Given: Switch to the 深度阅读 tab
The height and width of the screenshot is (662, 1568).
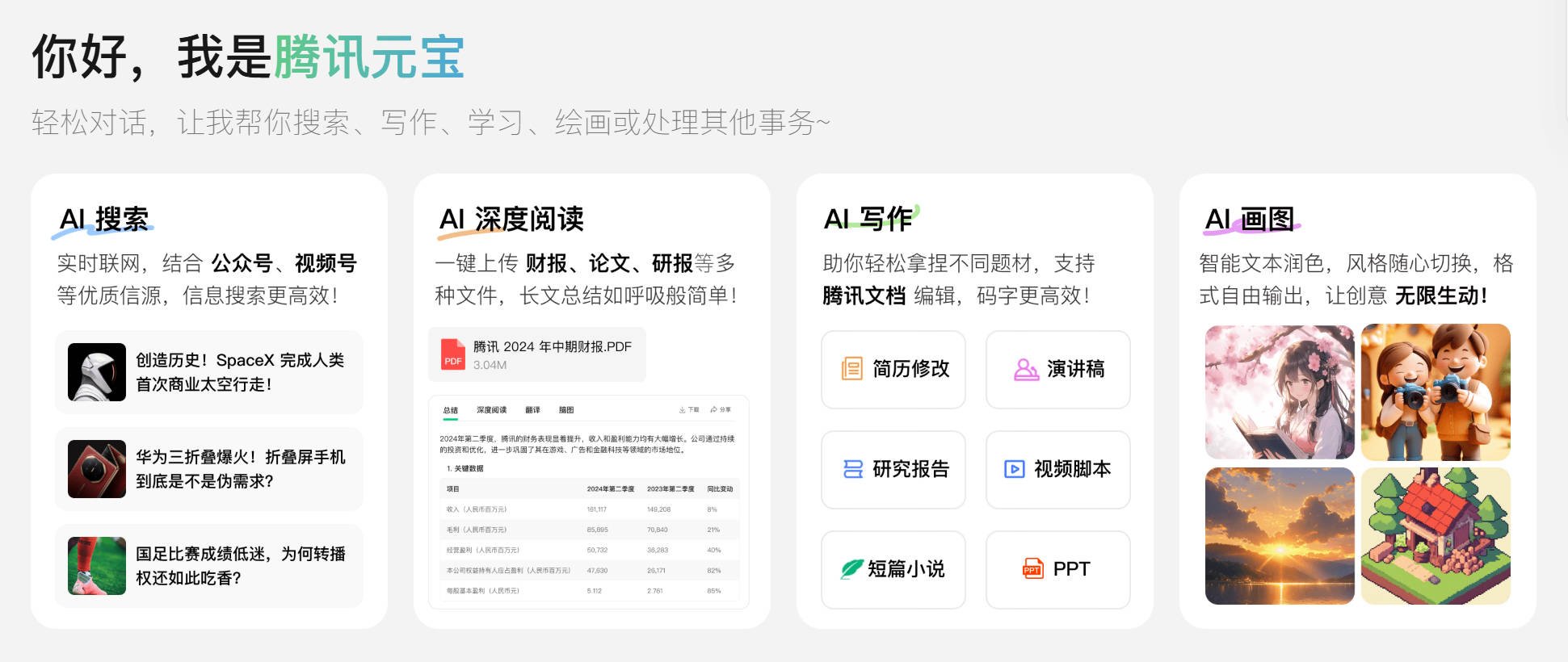Looking at the screenshot, I should (x=491, y=410).
